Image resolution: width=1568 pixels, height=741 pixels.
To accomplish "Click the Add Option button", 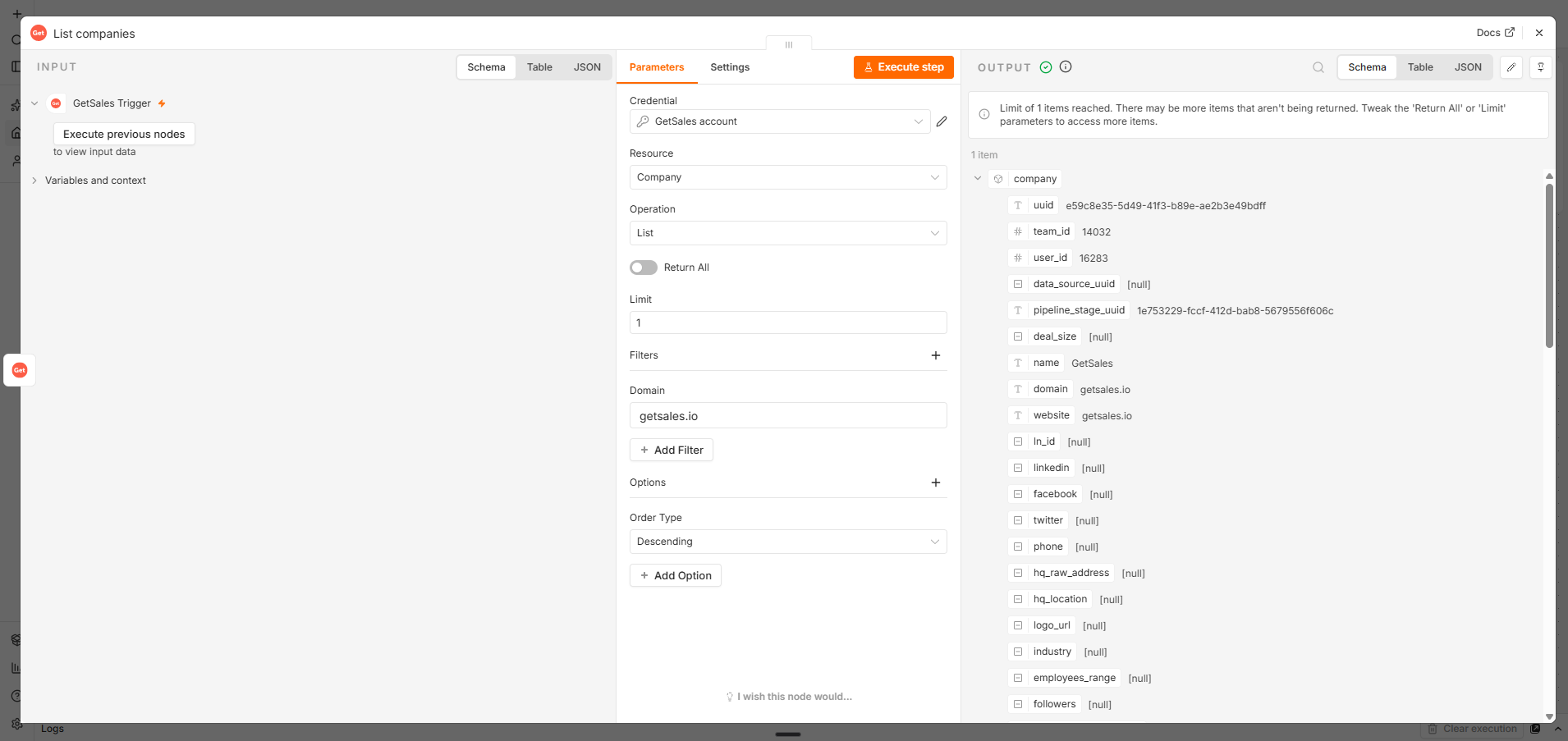I will pos(676,575).
